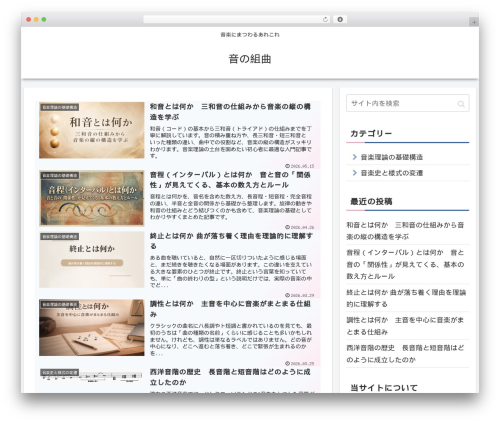Click the date under the 終止とは何か article
The width and height of the screenshot is (500, 423).
click(x=299, y=295)
